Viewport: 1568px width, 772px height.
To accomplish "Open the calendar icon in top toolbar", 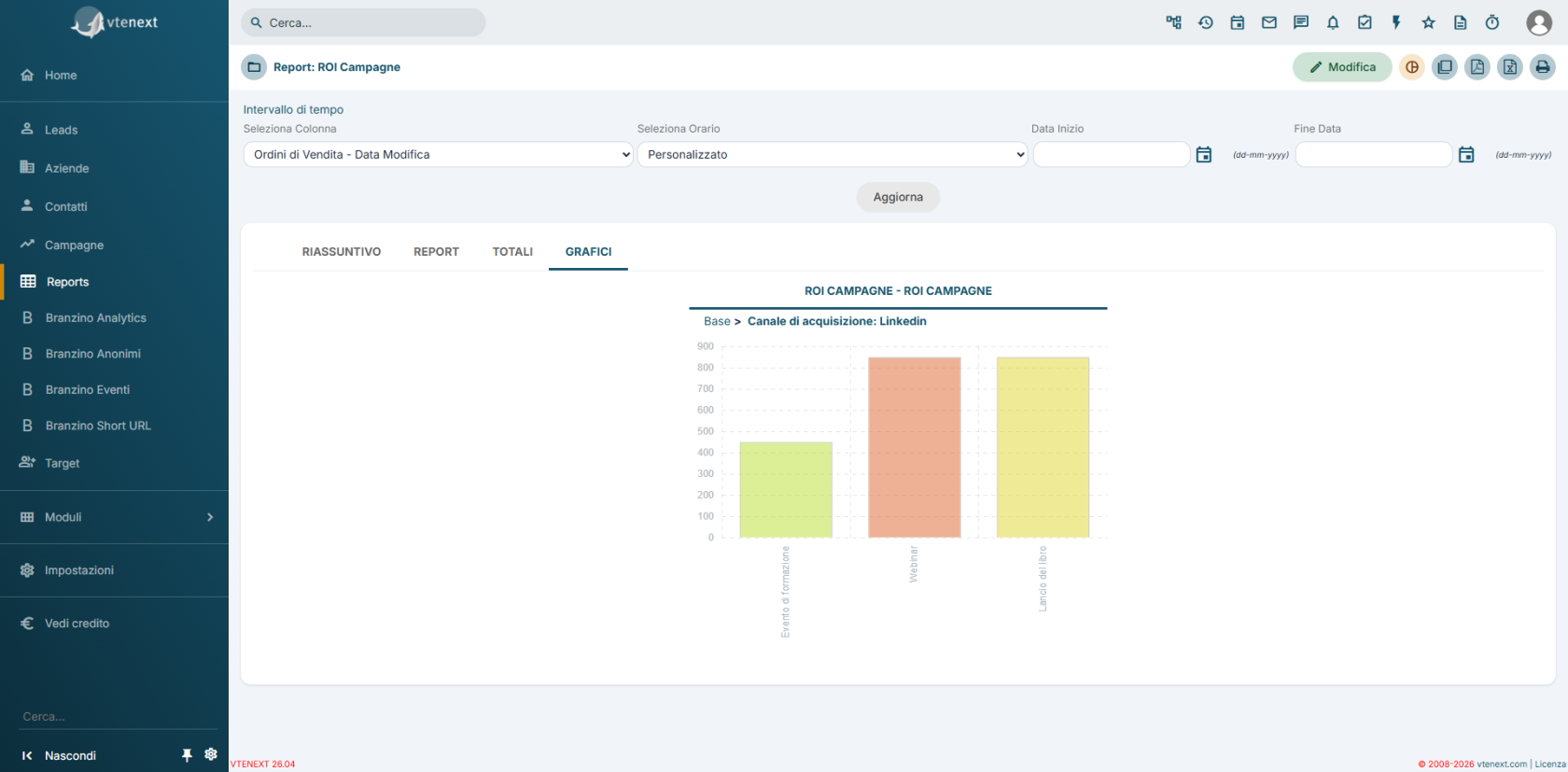I will [x=1238, y=22].
